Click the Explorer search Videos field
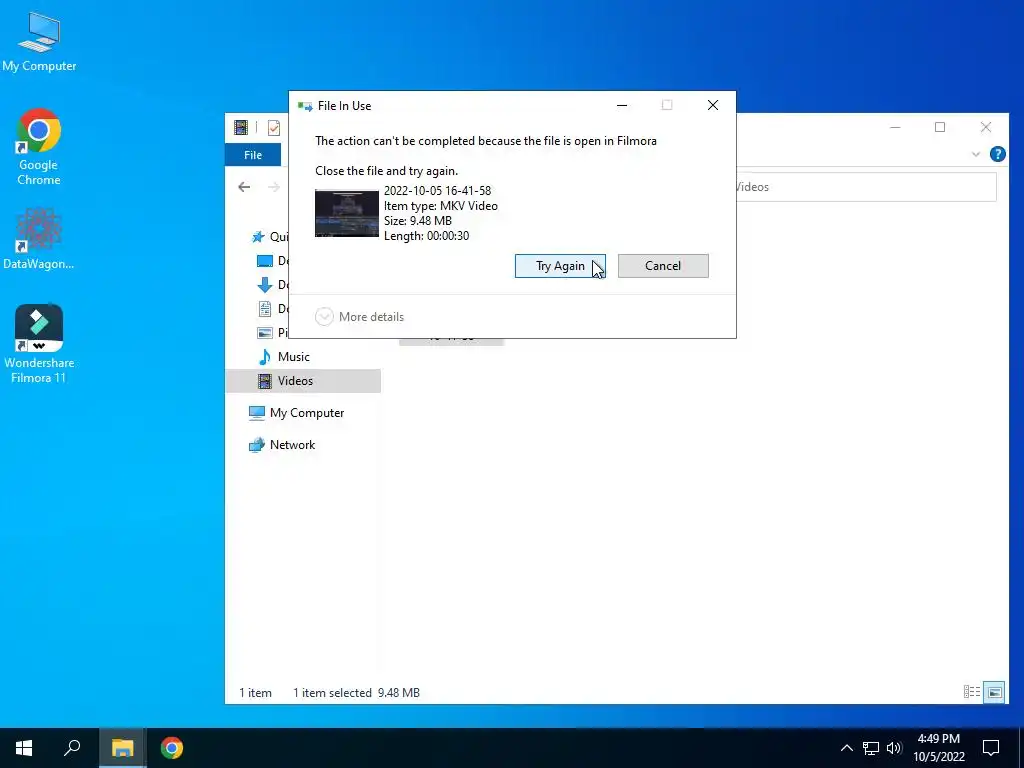This screenshot has height=768, width=1024. click(866, 187)
